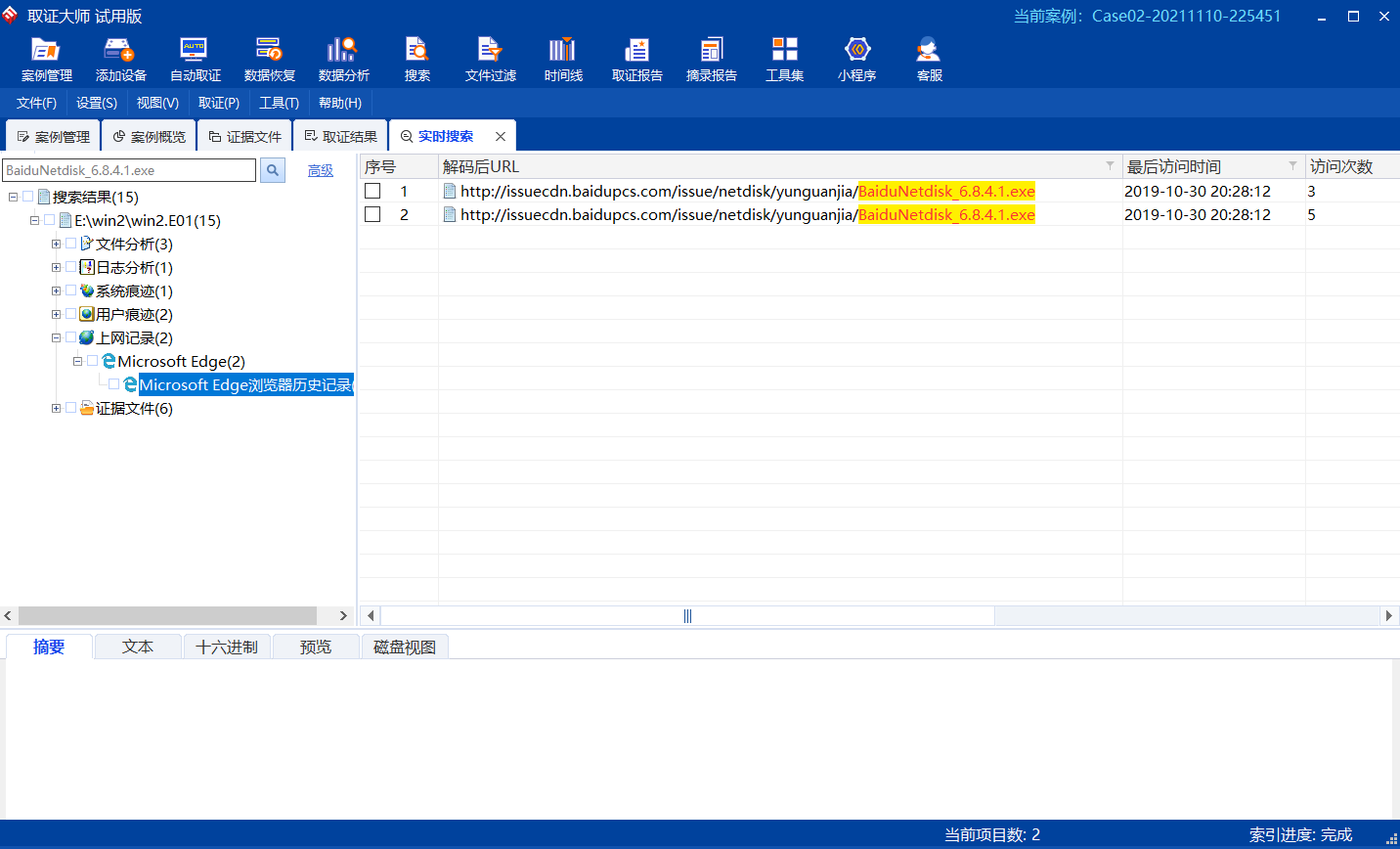
Task: Start 自动取证 from the toolbar
Action: point(195,60)
